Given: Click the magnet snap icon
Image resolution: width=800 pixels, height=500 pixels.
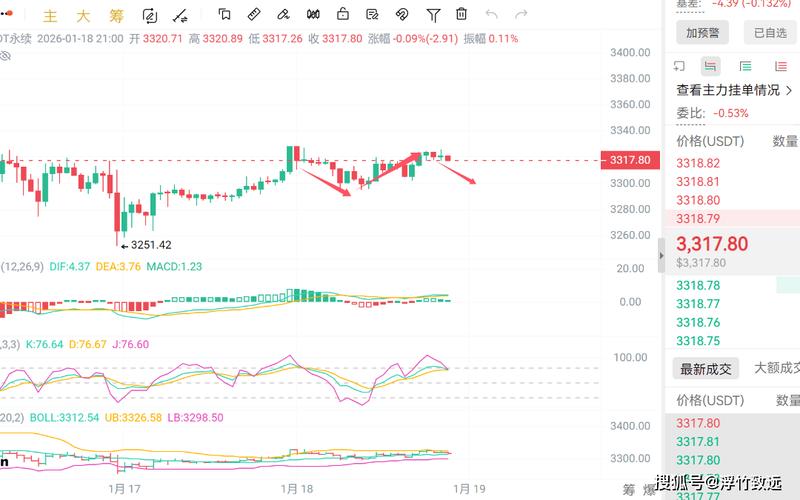Looking at the screenshot, I should click(x=402, y=15).
